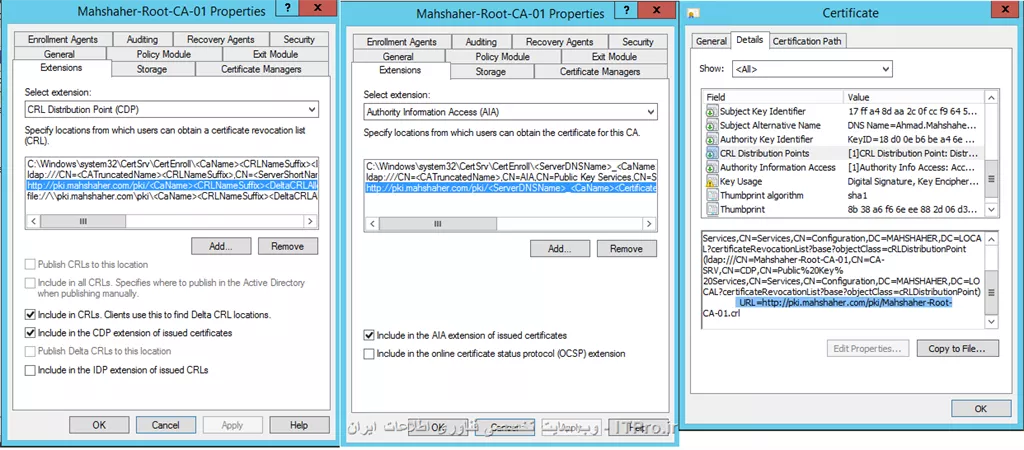Toggle Include in CRLs Delta CRL locations checkbox
The width and height of the screenshot is (1024, 450).
29,315
